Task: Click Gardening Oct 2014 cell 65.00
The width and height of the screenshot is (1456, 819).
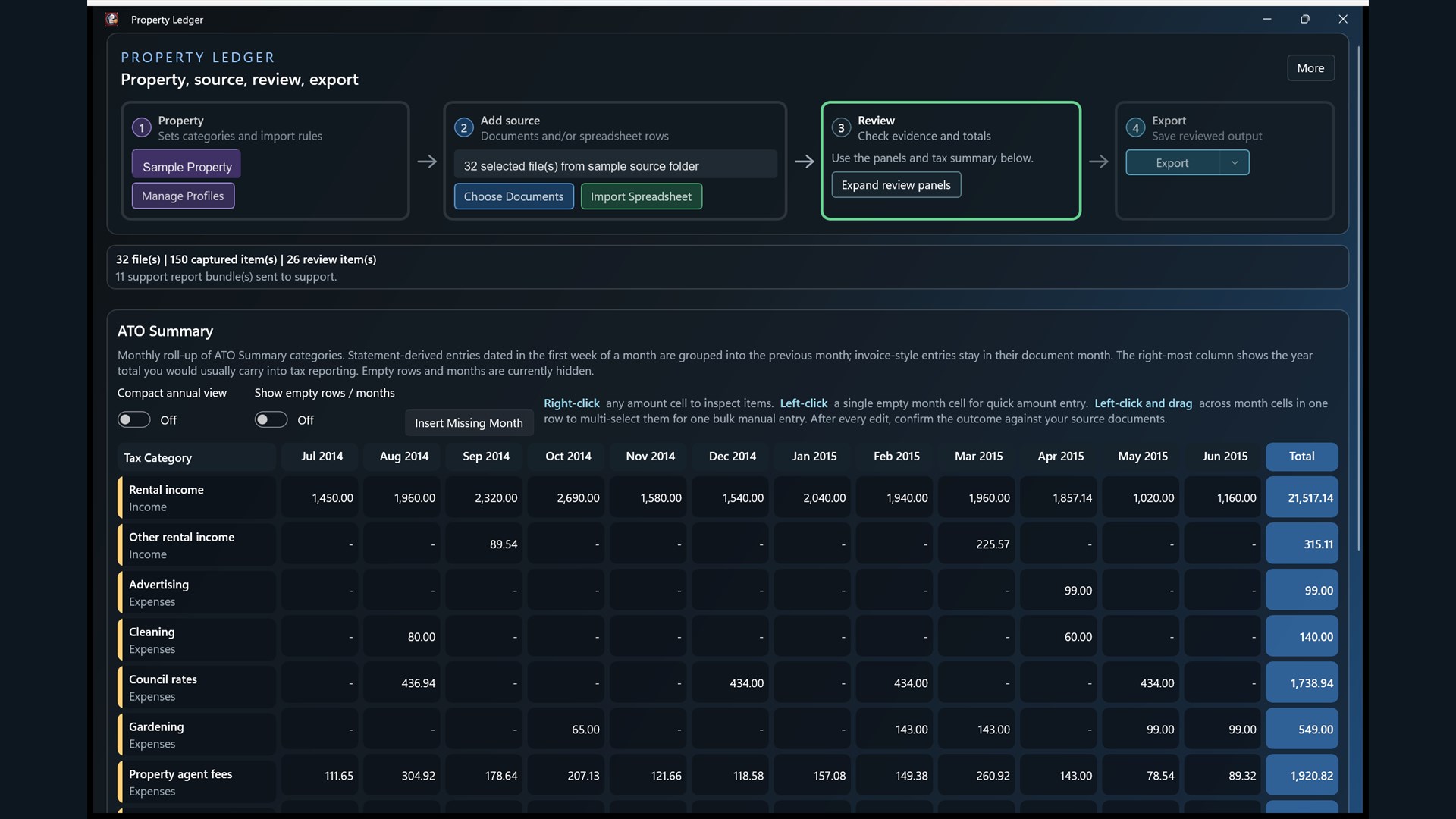Action: (568, 730)
